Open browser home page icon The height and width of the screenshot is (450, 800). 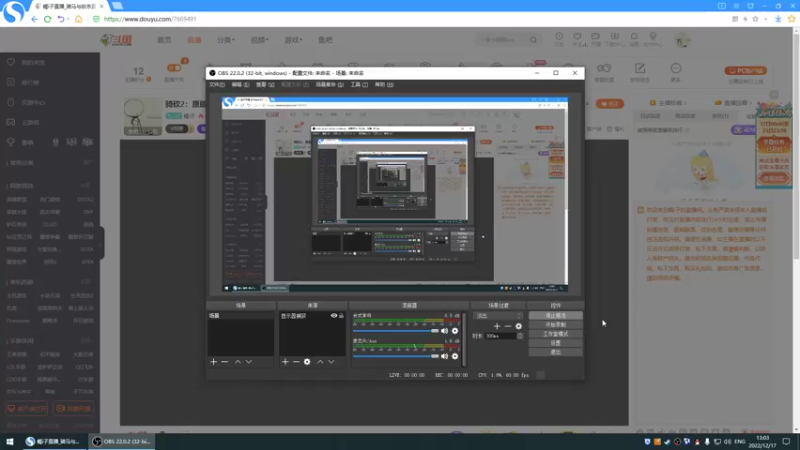click(x=78, y=19)
